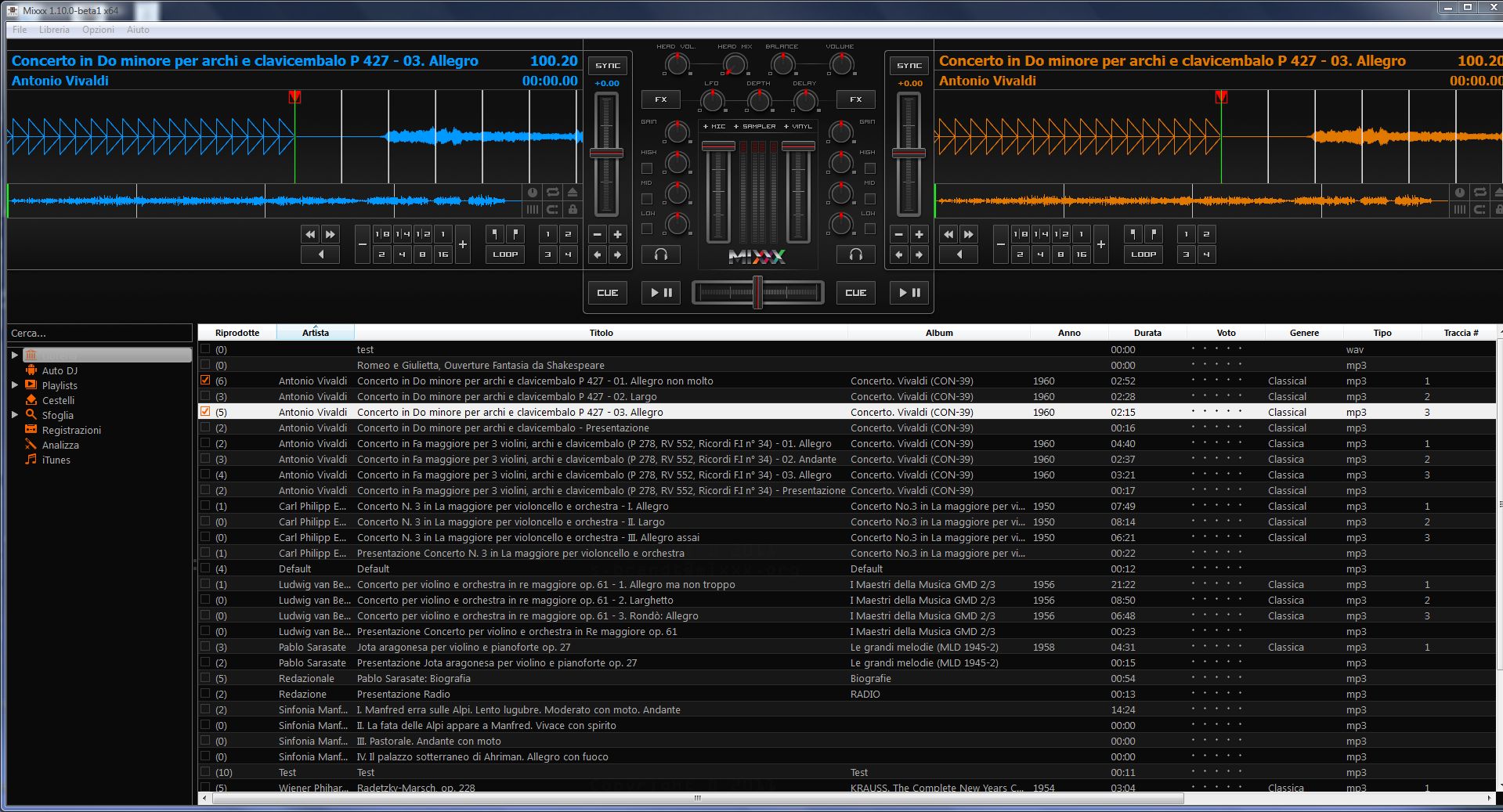Expand the MIC section

point(714,126)
